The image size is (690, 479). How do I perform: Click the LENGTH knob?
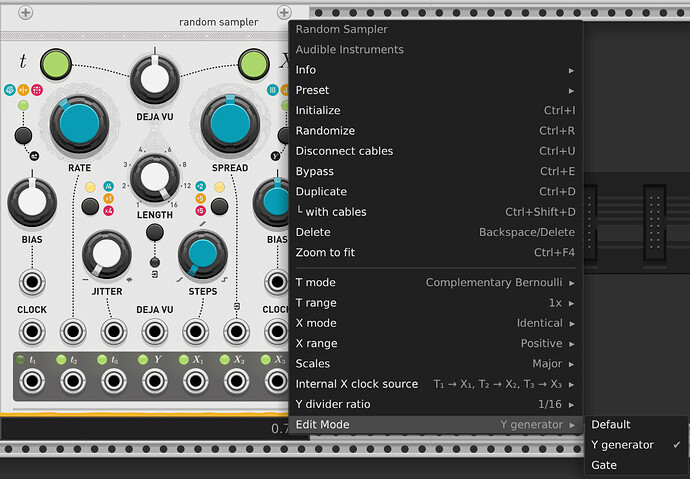coord(154,177)
